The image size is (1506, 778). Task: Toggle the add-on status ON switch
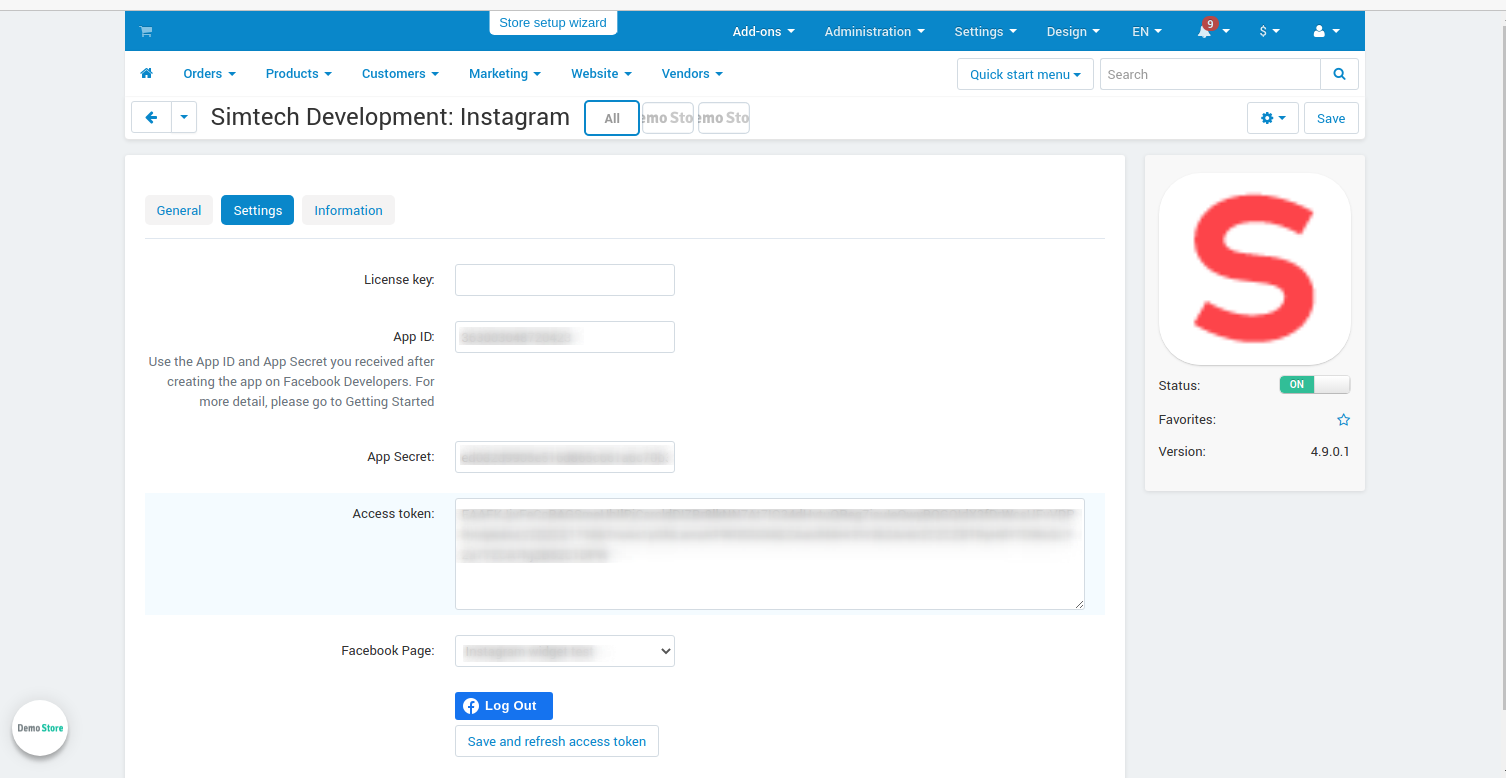(1314, 385)
